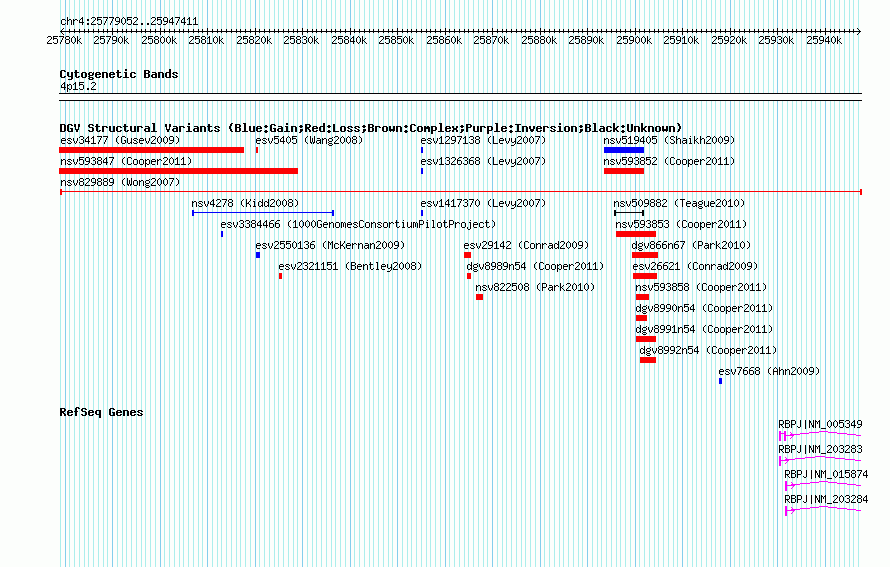The height and width of the screenshot is (567, 890).
Task: Open dgv8989n54 (Cooper2011) variant label
Action: click(x=535, y=266)
